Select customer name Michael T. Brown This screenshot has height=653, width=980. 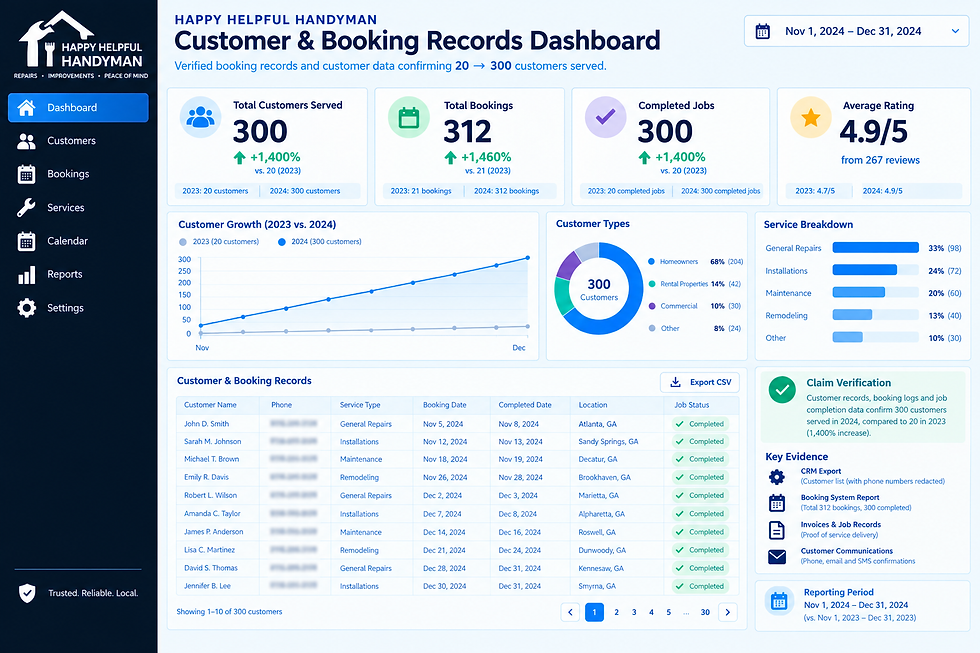click(x=211, y=459)
